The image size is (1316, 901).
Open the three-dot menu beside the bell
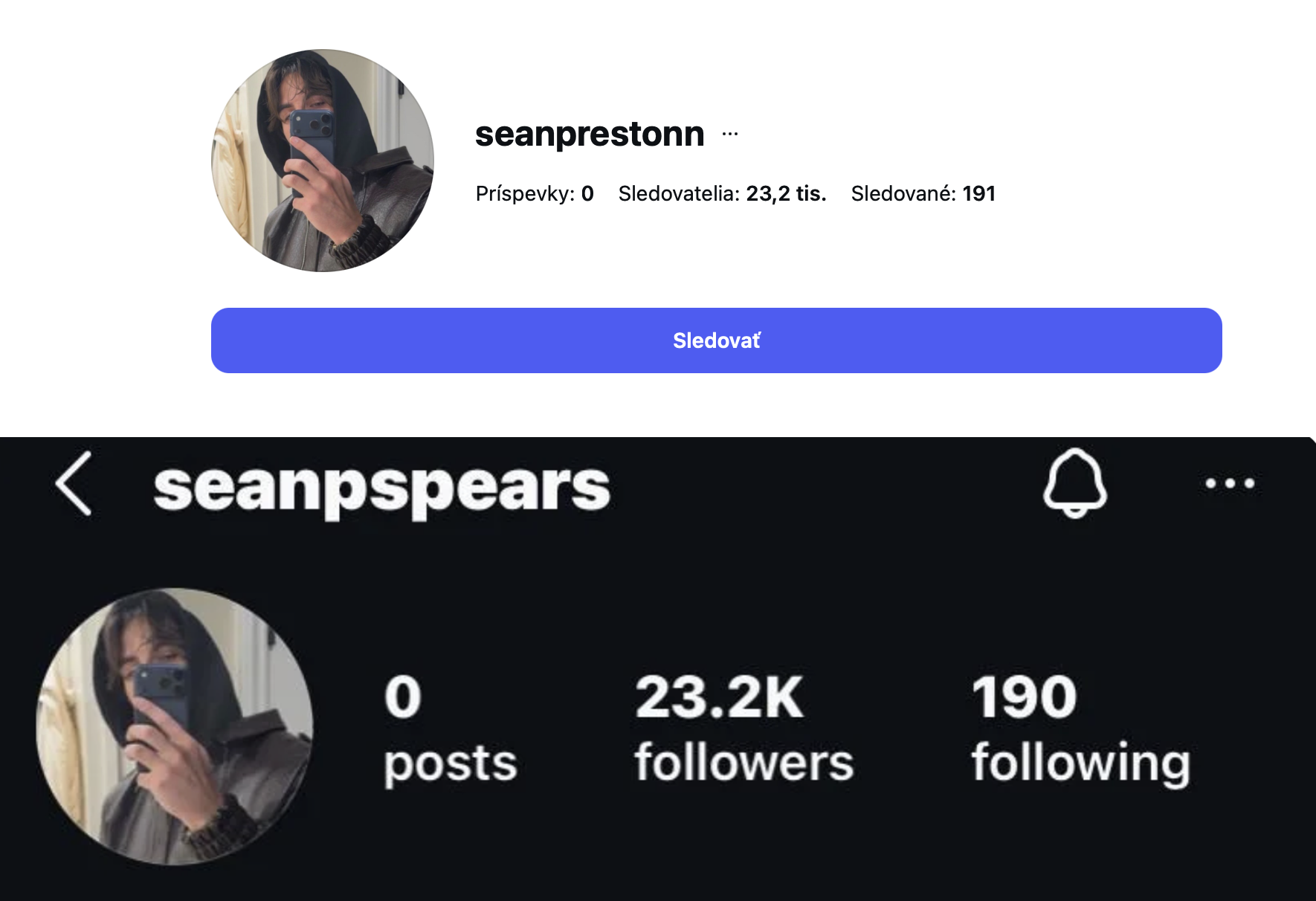coord(1230,483)
